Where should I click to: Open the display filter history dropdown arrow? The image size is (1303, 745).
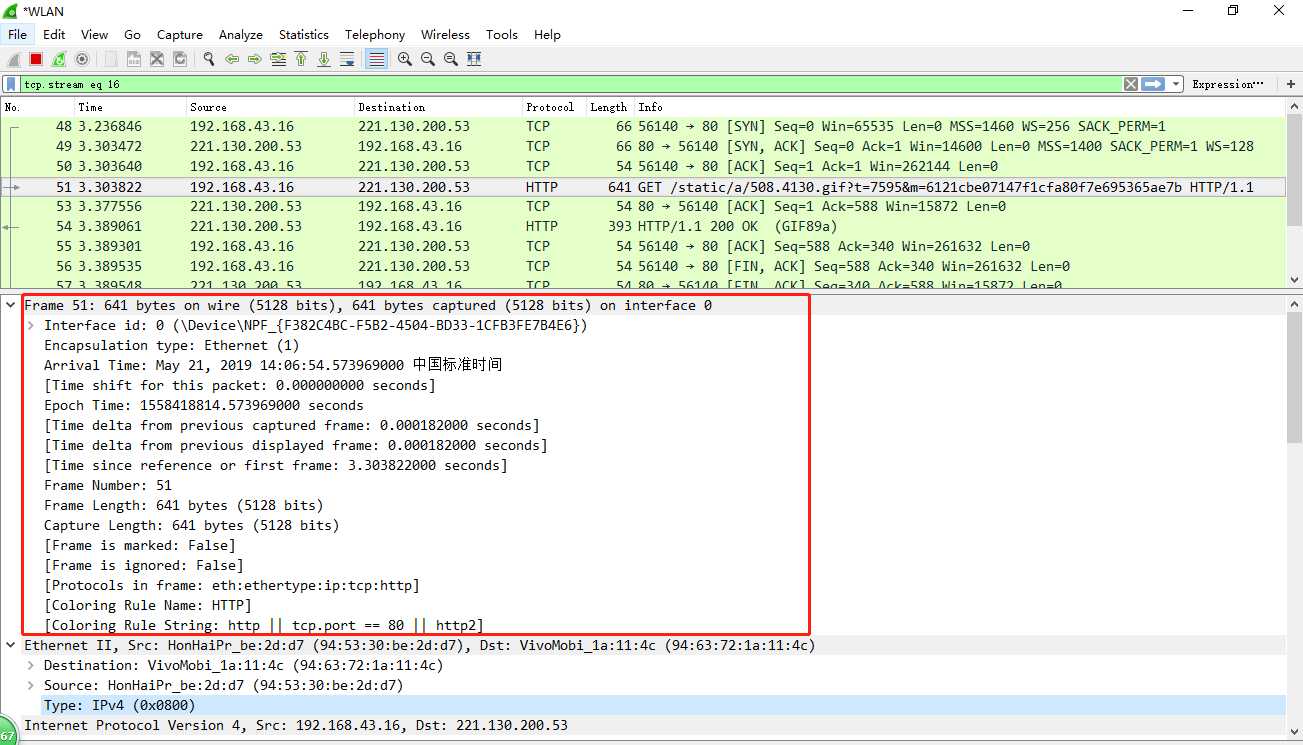[x=1176, y=84]
